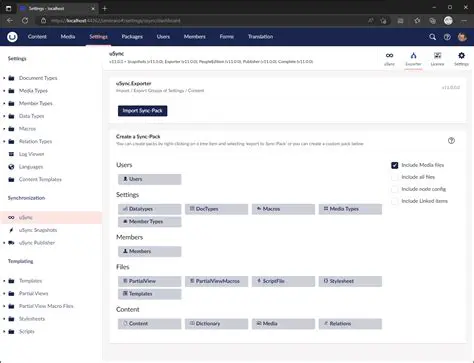Expand the Data Types tree node
Viewport: 474px width, 363px height.
(4, 116)
